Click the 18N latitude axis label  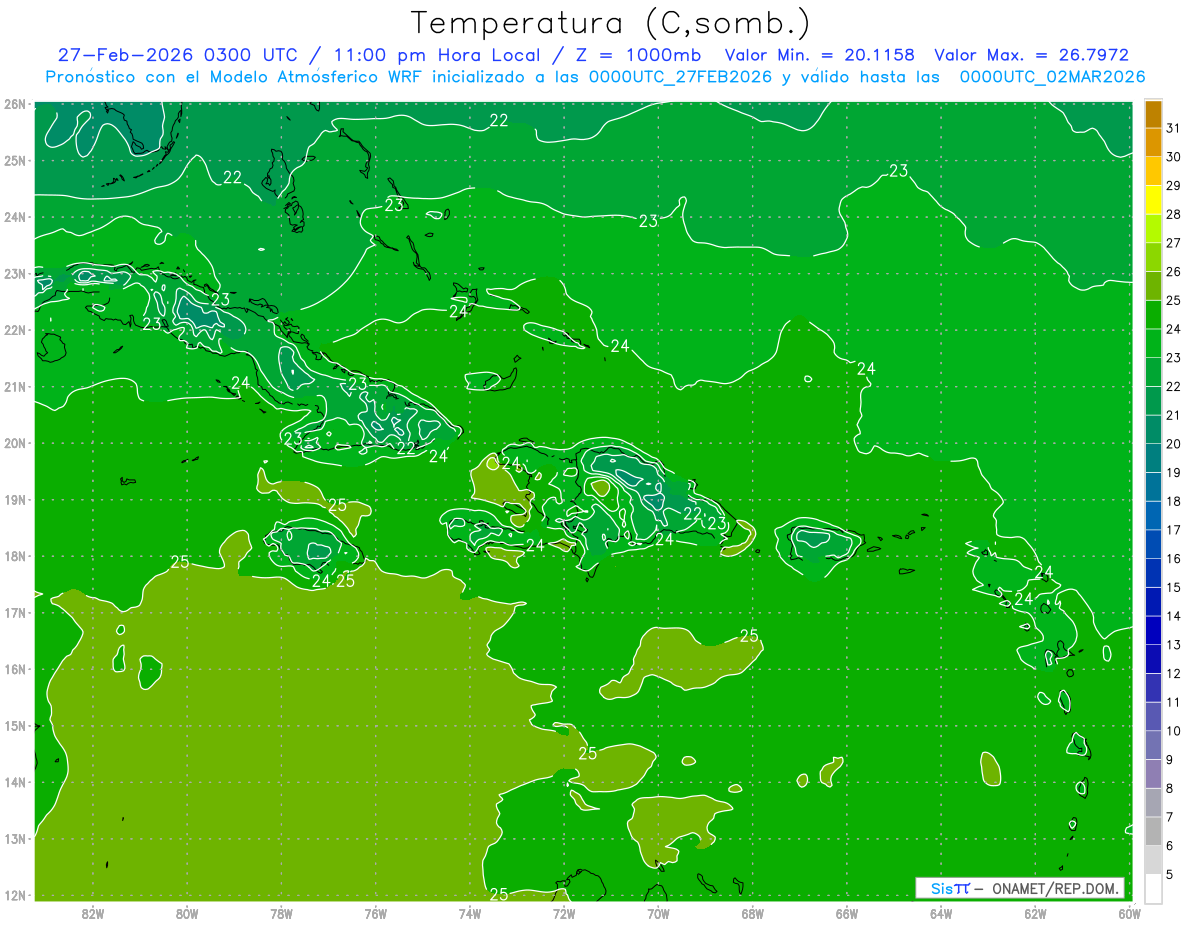(14, 556)
